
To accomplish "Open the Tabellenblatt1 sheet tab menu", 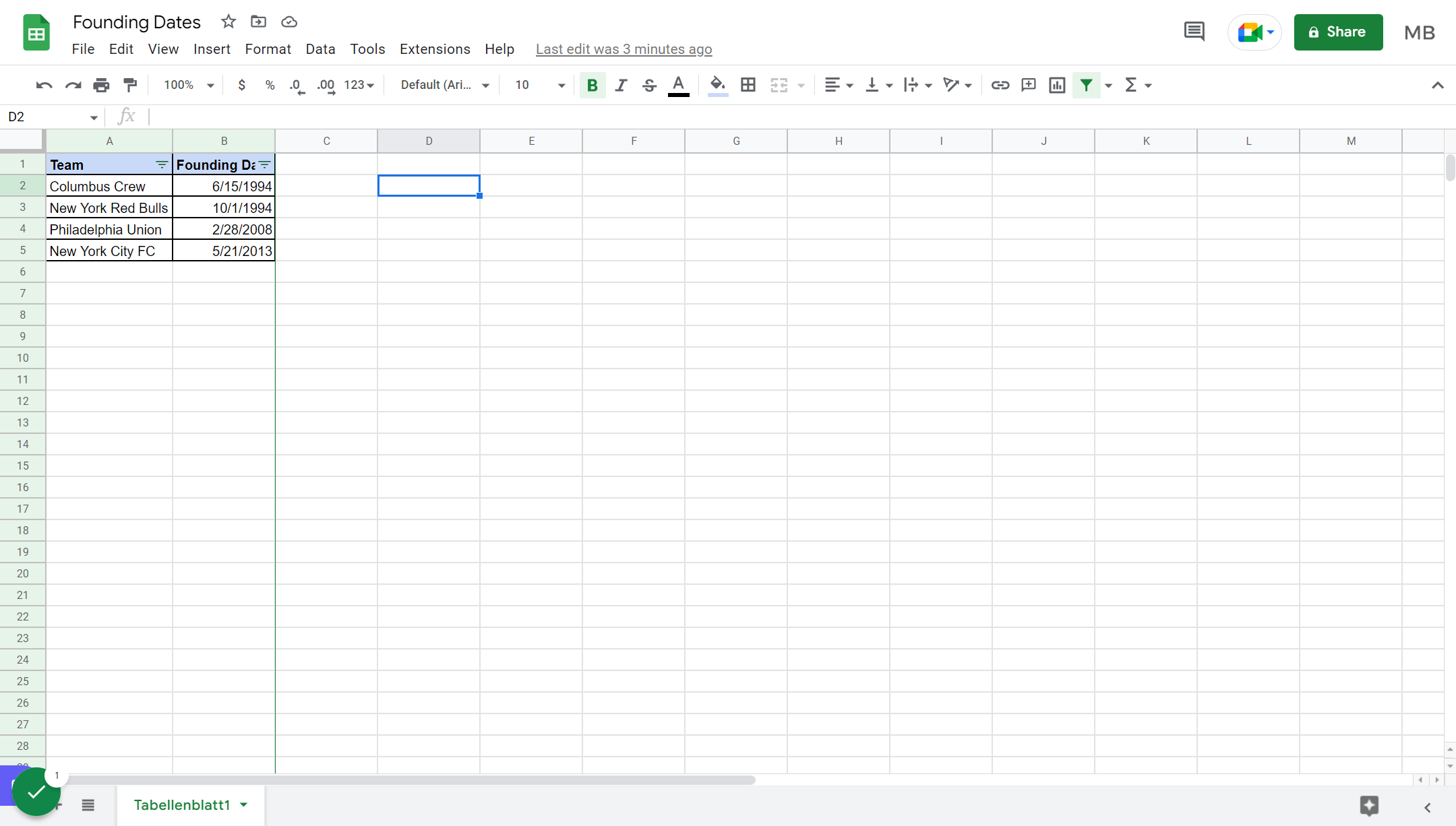I will tap(244, 804).
